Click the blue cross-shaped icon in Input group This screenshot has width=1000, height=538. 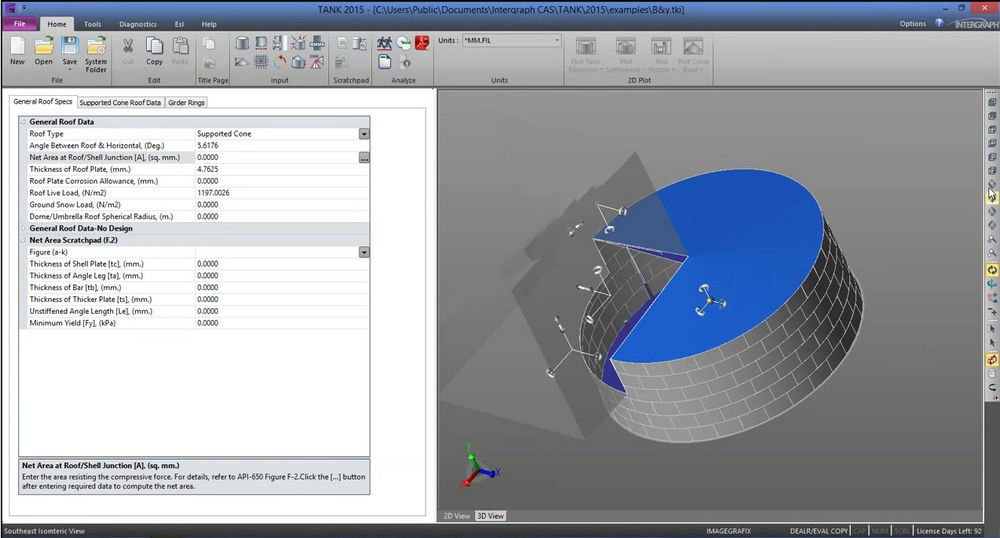click(x=317, y=43)
